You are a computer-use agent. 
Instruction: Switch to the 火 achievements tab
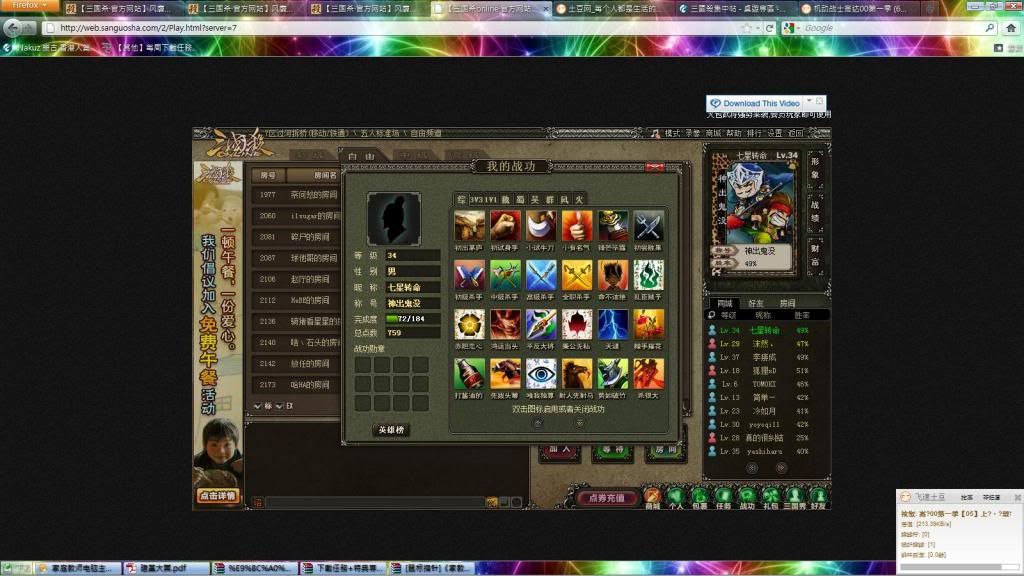[x=579, y=200]
